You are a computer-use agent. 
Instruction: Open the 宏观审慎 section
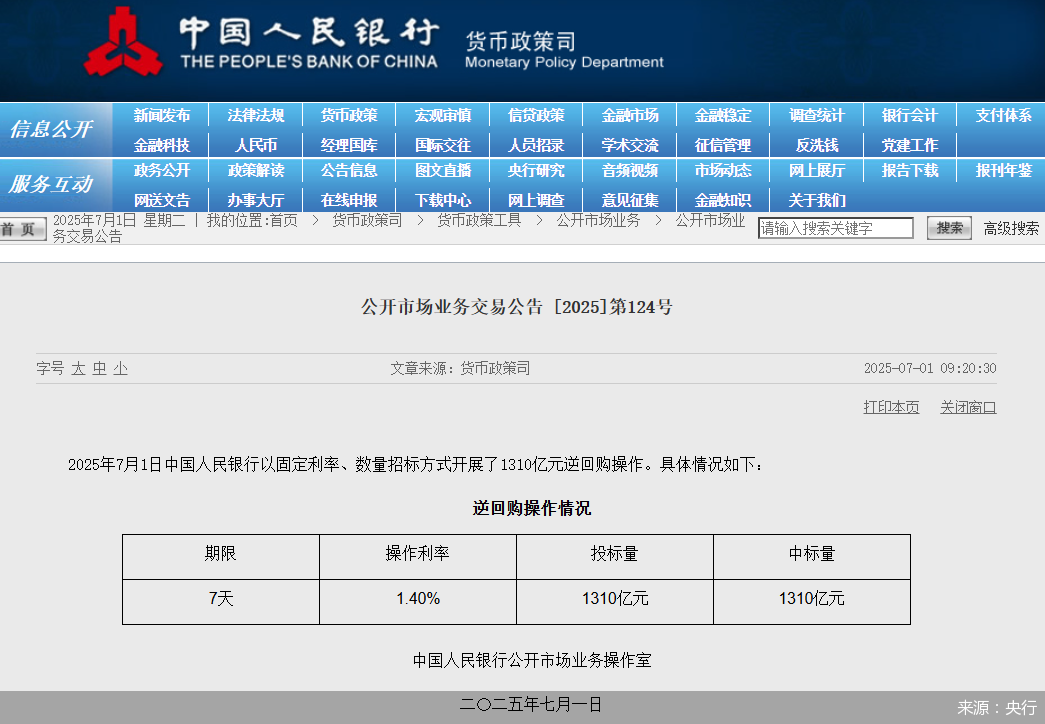(443, 115)
